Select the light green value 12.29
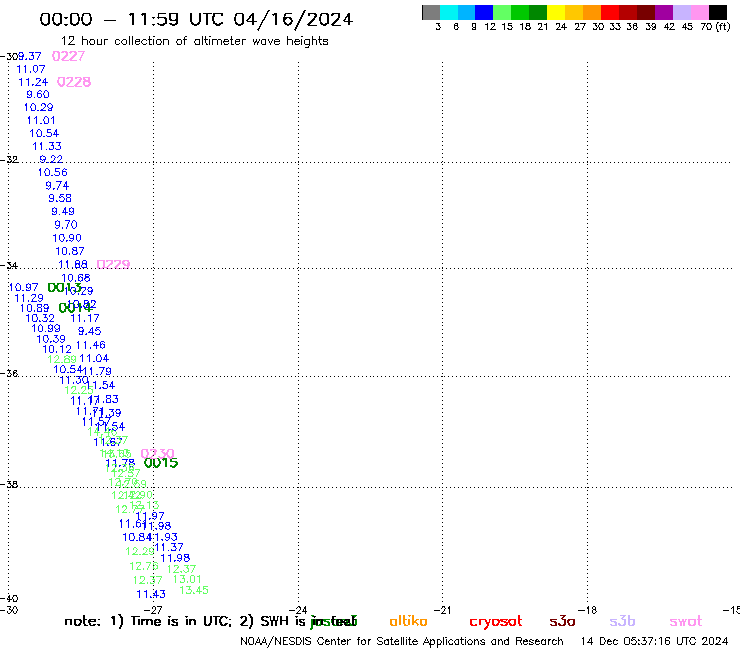740x650 pixels. tap(140, 551)
